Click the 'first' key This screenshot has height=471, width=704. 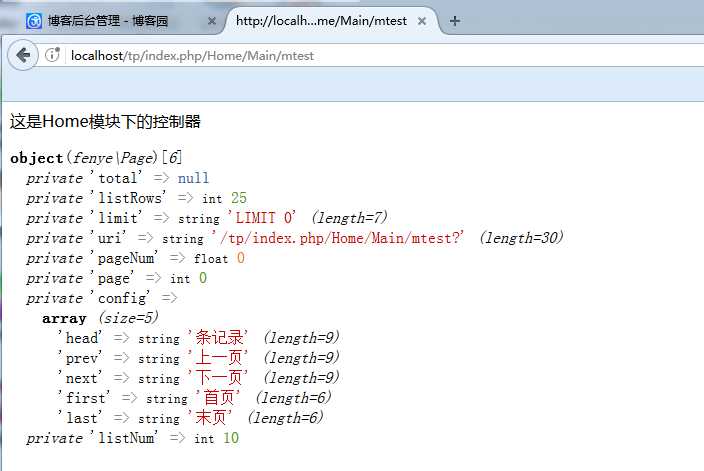point(84,398)
